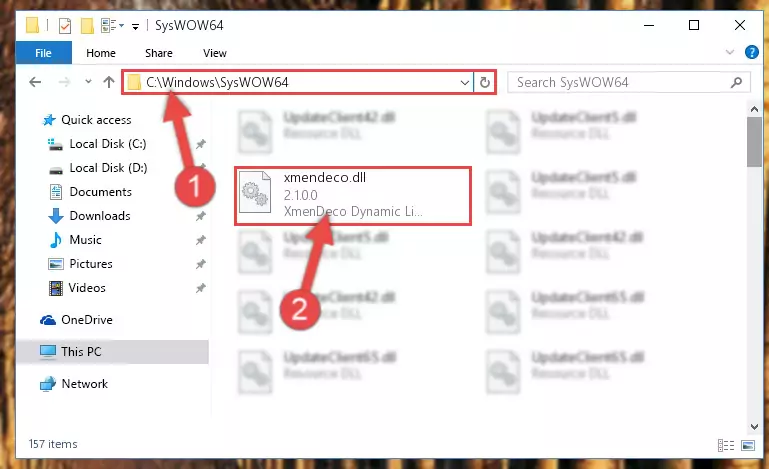Switch to the View tab
The image size is (769, 469).
[215, 53]
